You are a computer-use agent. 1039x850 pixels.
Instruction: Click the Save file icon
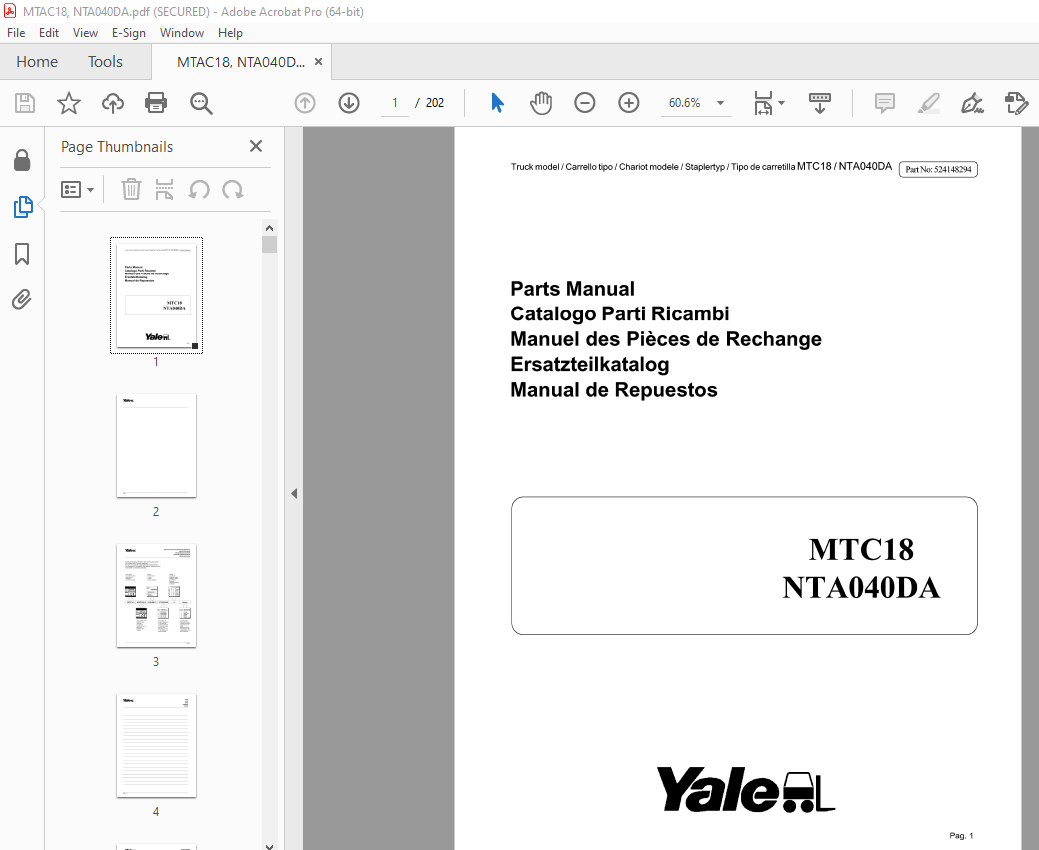click(x=25, y=103)
